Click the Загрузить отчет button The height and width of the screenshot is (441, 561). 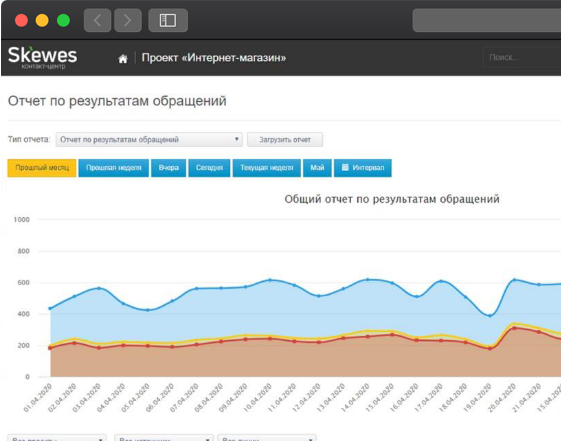point(285,139)
